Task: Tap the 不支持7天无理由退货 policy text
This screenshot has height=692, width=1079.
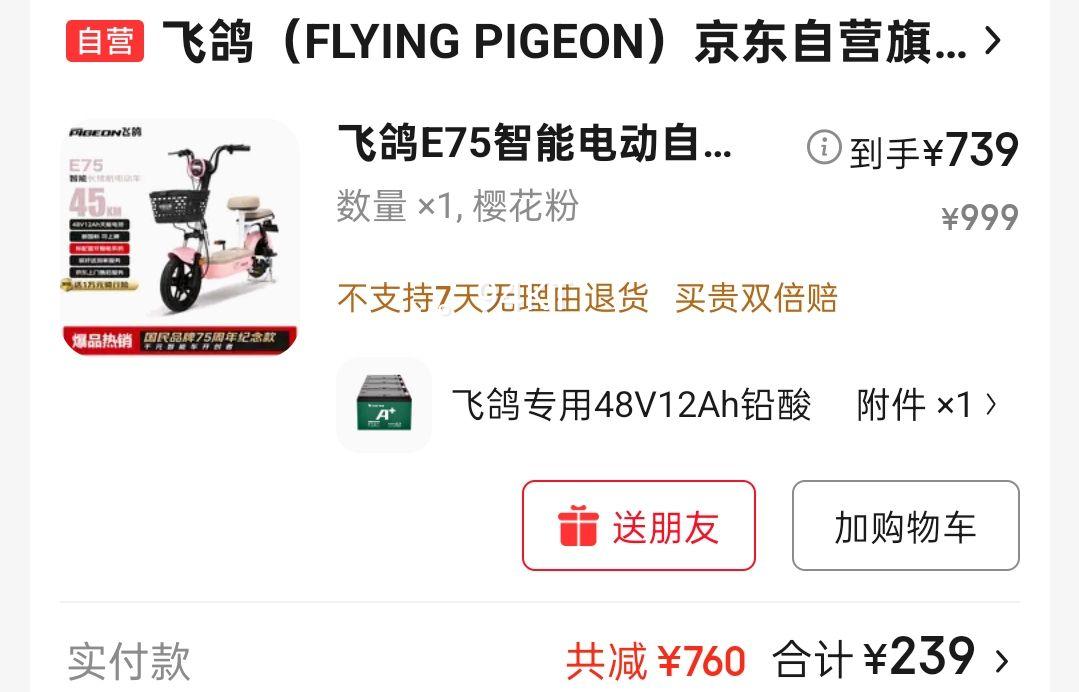Action: tap(493, 298)
